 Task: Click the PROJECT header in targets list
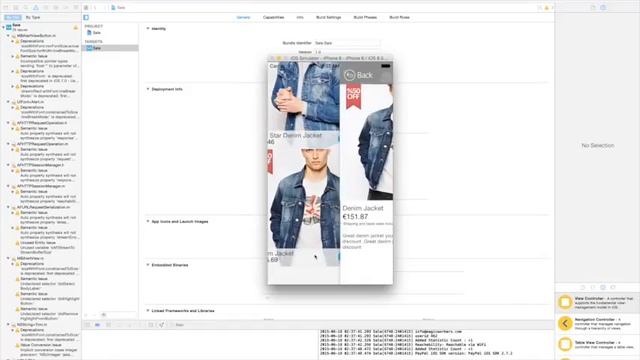tap(94, 26)
